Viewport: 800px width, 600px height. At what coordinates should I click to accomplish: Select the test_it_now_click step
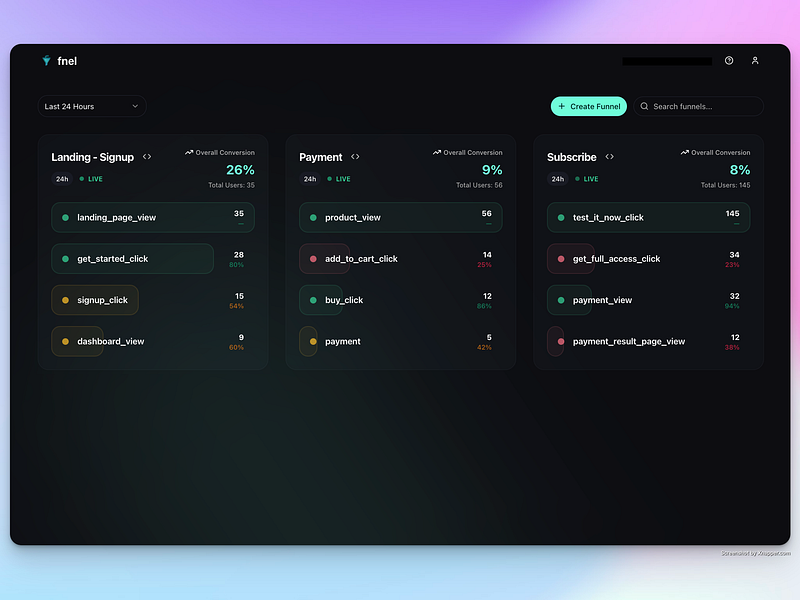click(x=648, y=217)
